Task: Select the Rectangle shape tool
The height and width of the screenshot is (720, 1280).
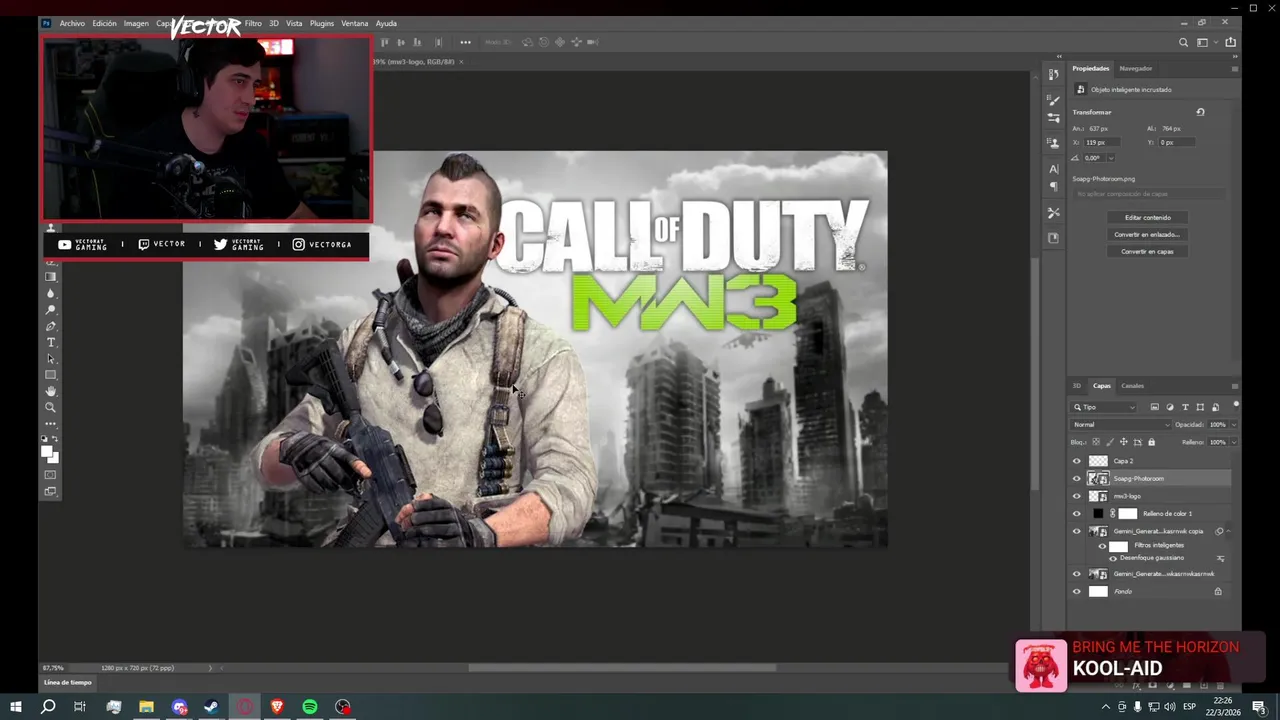Action: 51,375
